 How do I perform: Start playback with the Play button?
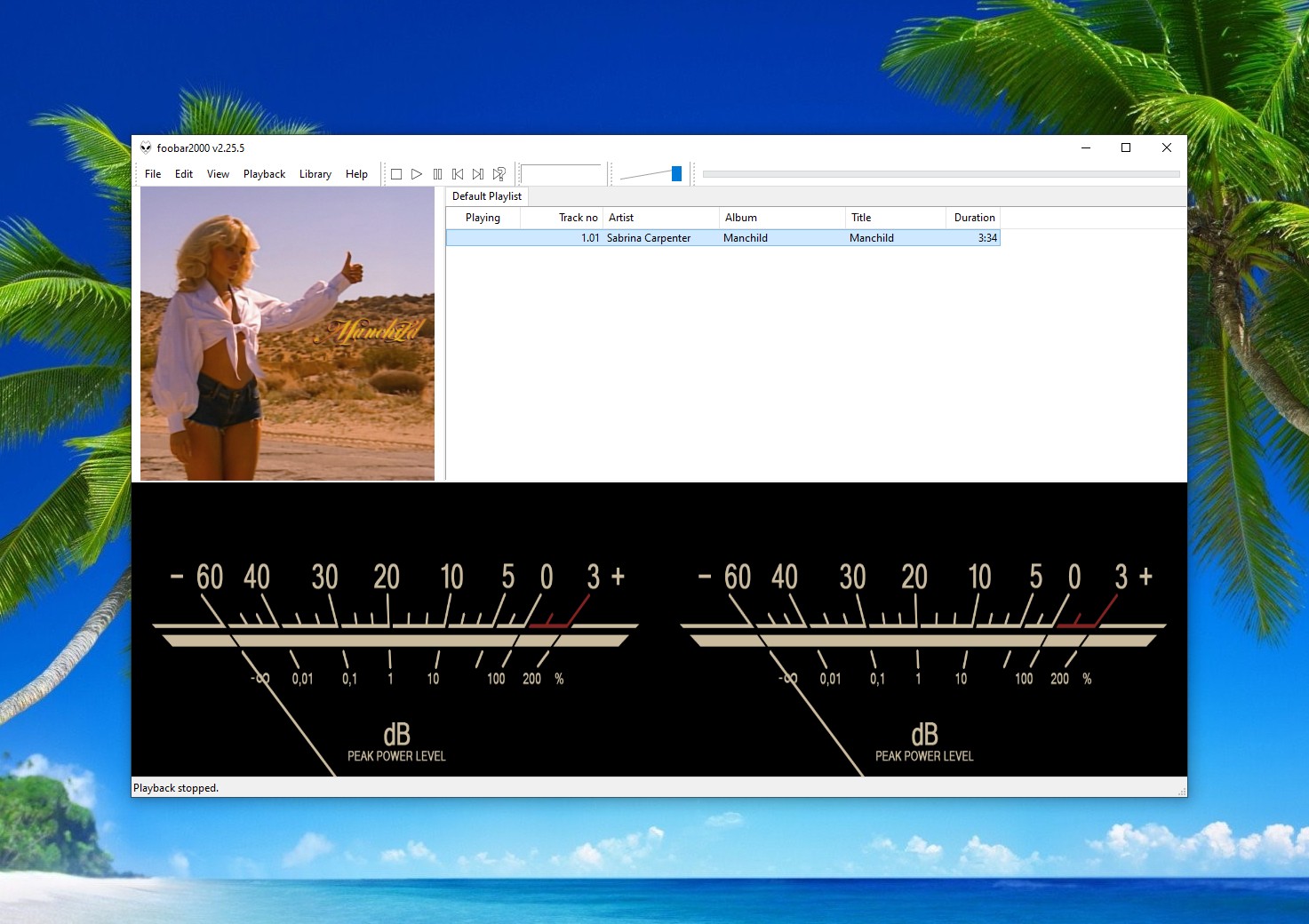tap(417, 174)
